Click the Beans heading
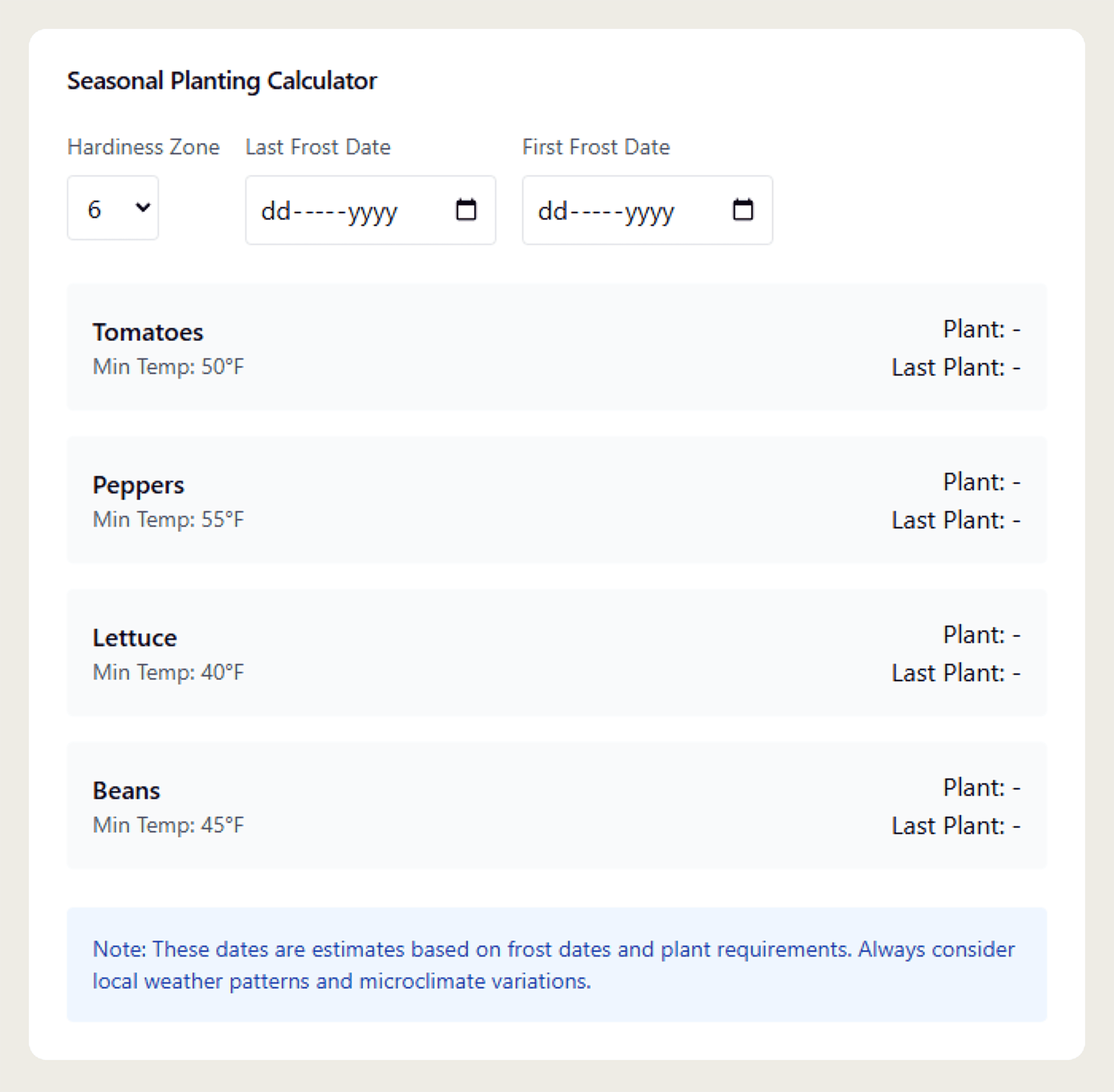This screenshot has width=1114, height=1092. coord(127,790)
